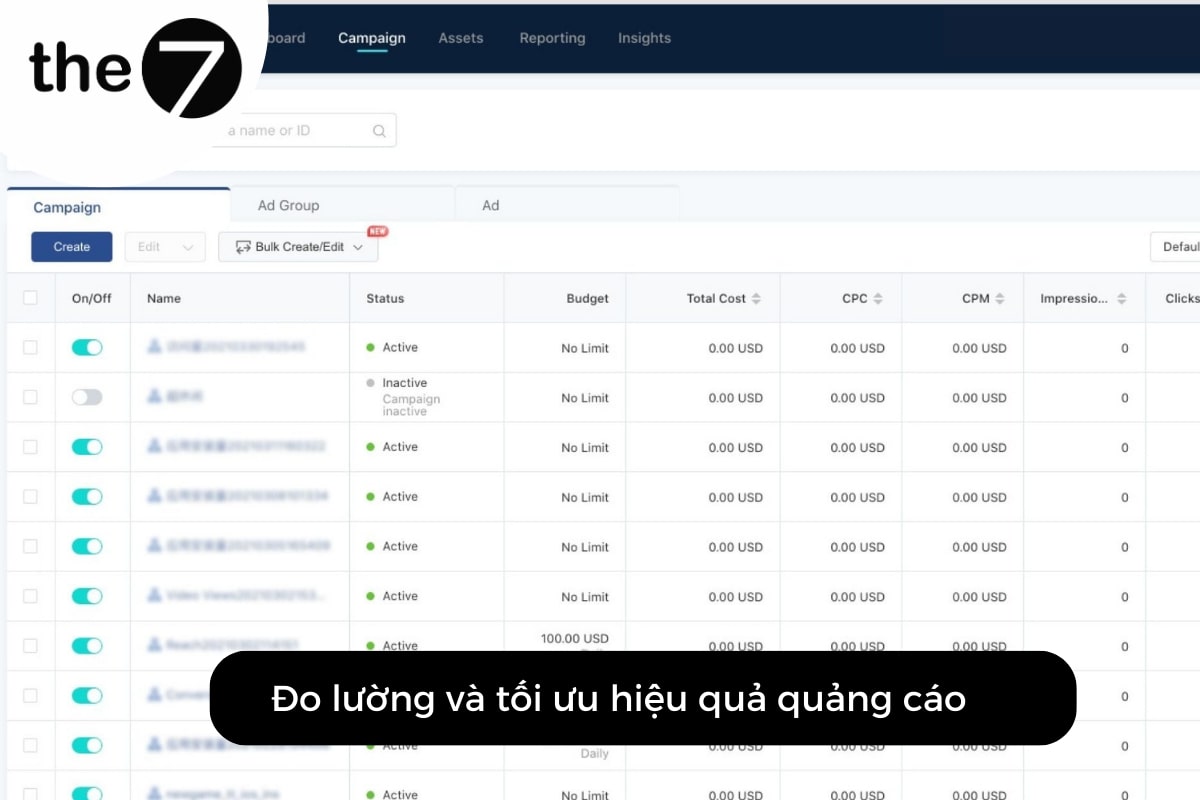1200x800 pixels.
Task: Click the CPC value in the Inactive row
Action: tap(858, 398)
